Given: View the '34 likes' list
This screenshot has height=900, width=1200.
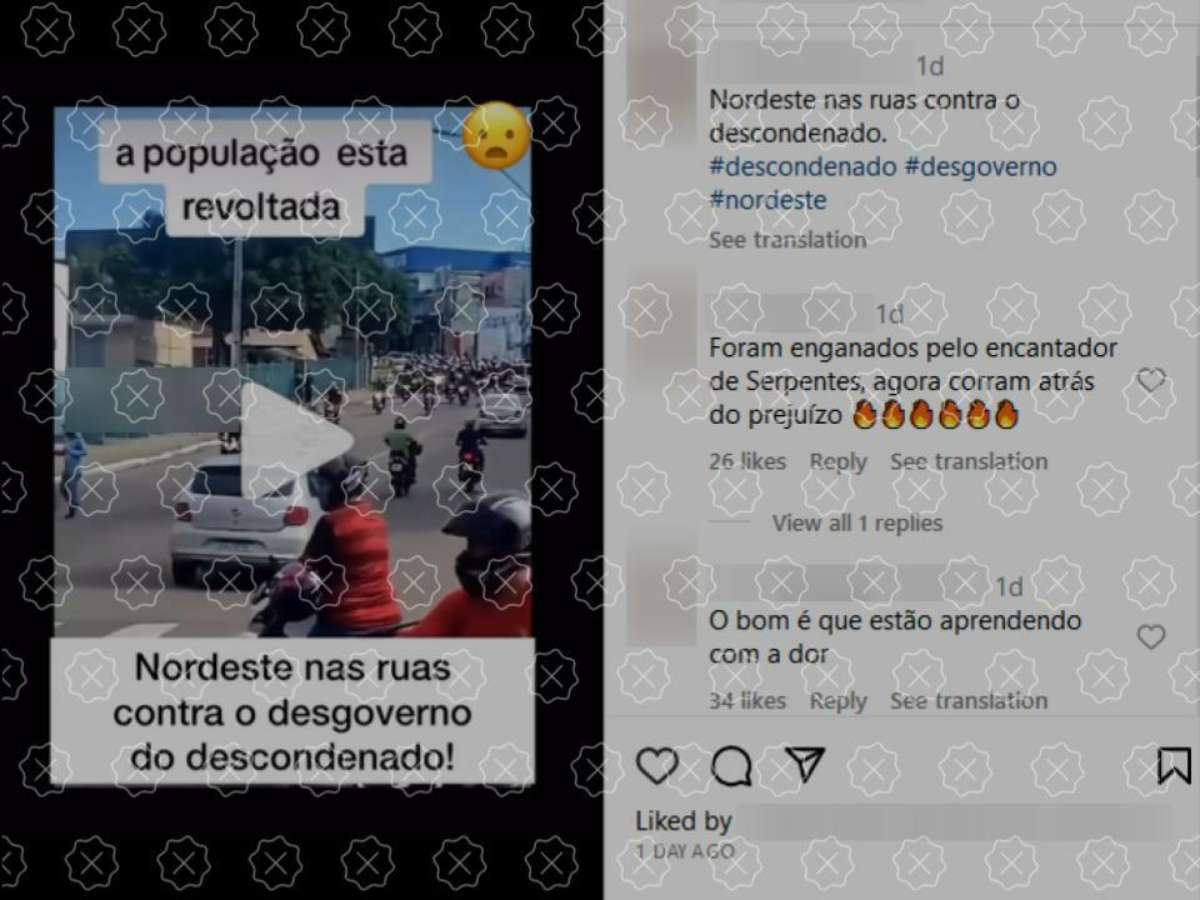Looking at the screenshot, I should pyautogui.click(x=748, y=701).
